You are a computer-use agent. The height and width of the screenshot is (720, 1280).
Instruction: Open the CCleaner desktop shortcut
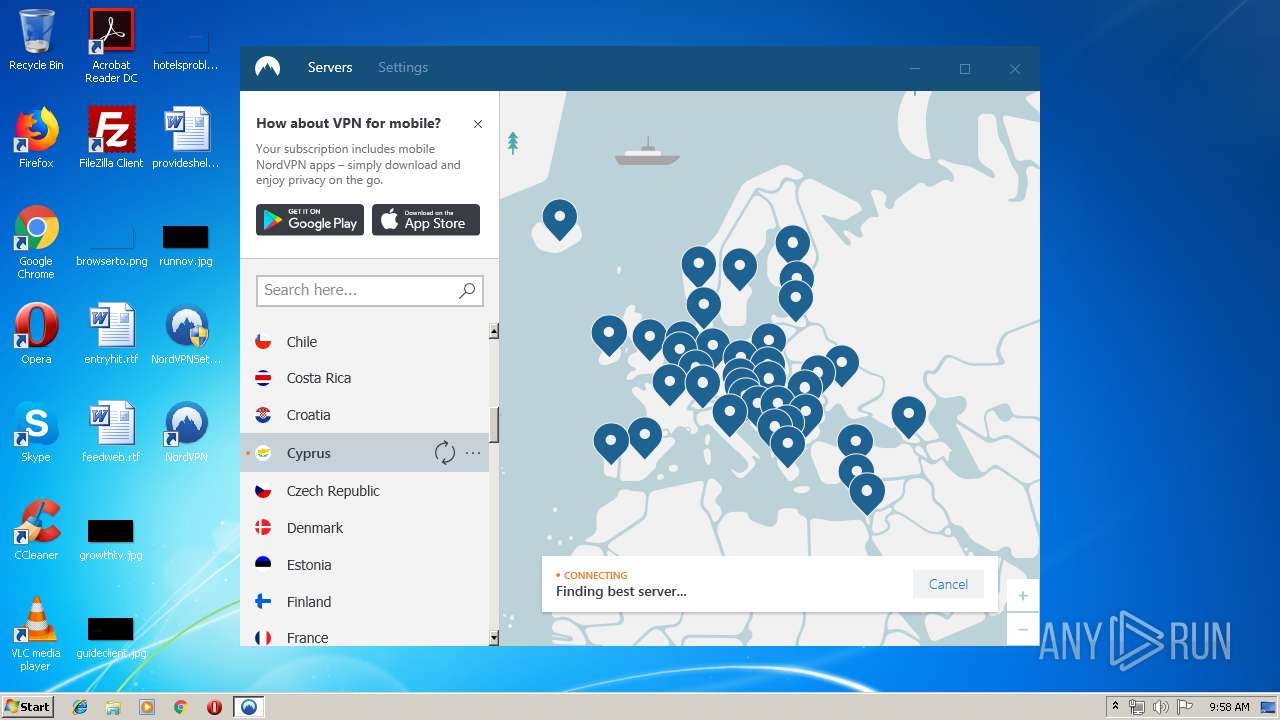[x=36, y=530]
